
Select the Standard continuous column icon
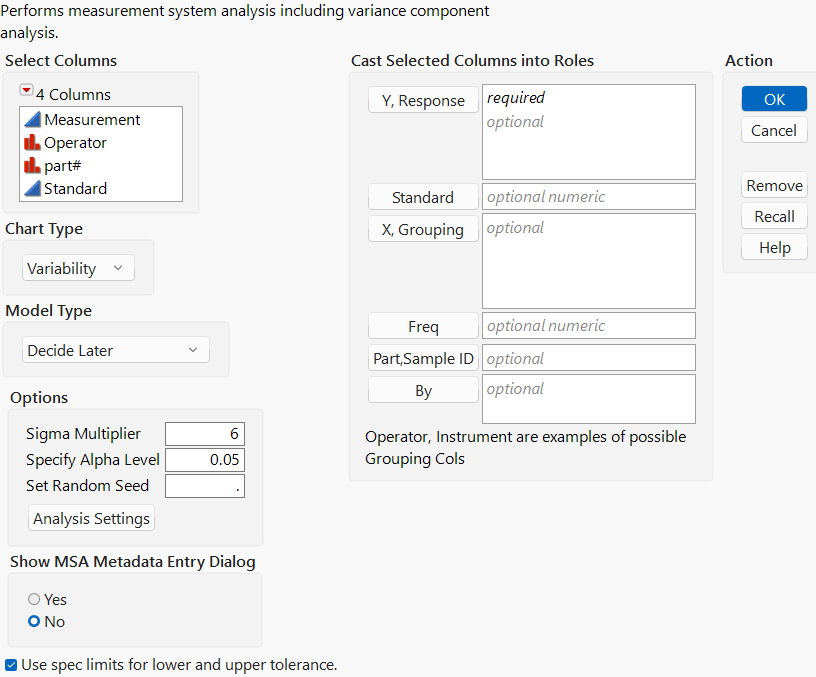(34, 189)
